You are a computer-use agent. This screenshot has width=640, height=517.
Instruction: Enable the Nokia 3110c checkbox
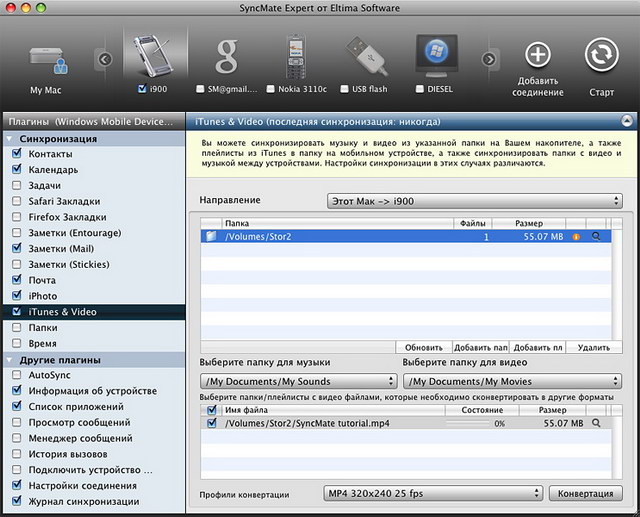[270, 89]
